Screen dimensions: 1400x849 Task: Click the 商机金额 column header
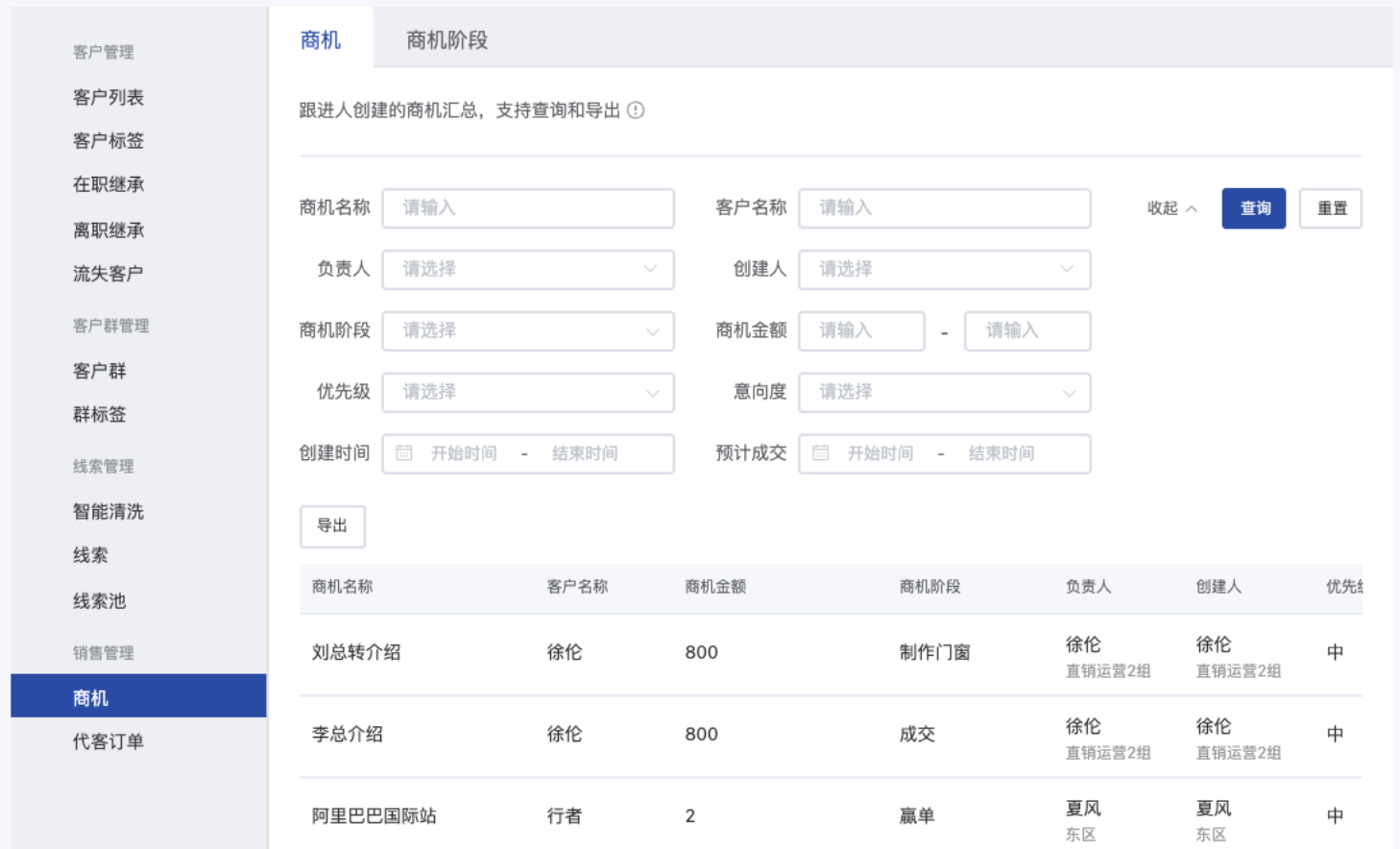[715, 587]
